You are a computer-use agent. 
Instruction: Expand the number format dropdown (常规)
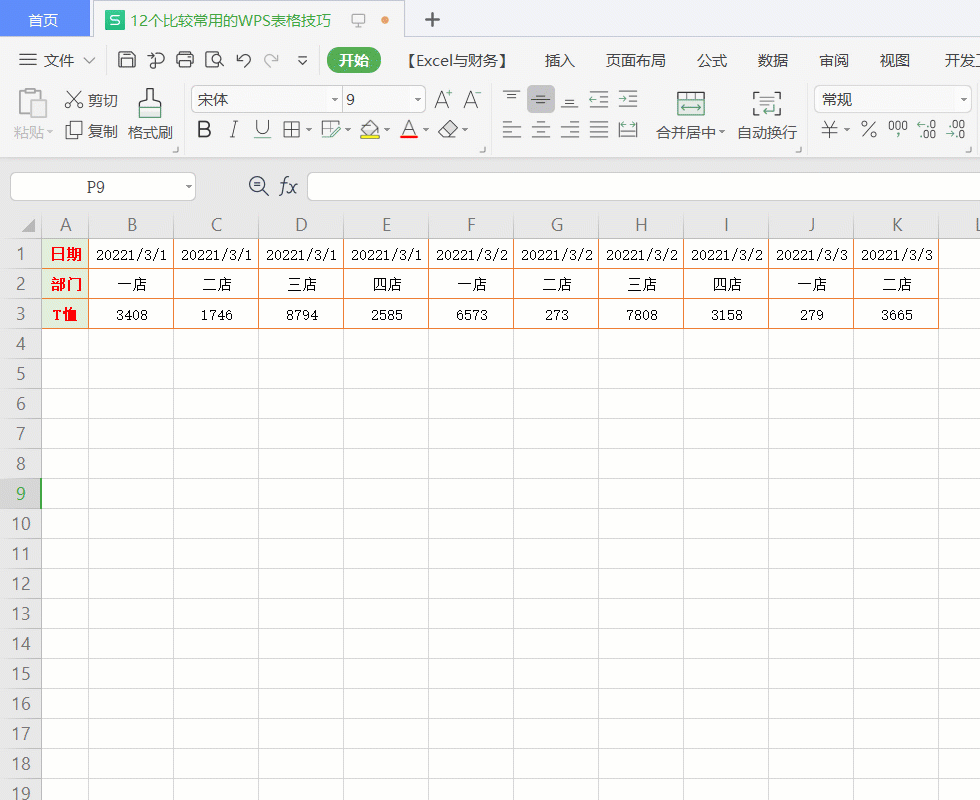point(963,100)
